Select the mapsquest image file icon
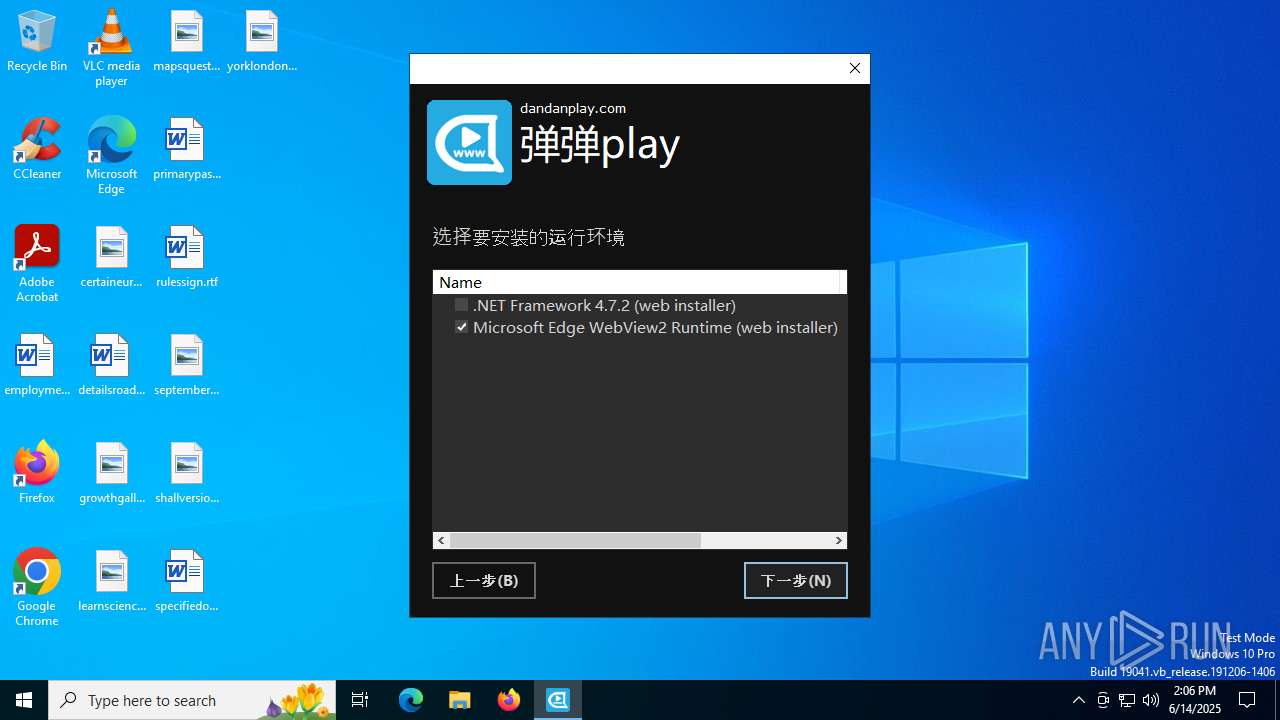The width and height of the screenshot is (1280, 720). 187,42
